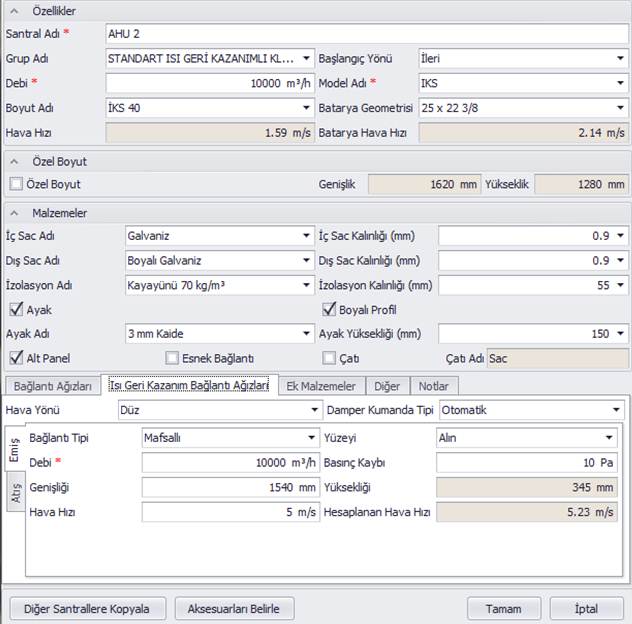Collapse the Özel Boyut section
The width and height of the screenshot is (632, 624).
(x=16, y=161)
